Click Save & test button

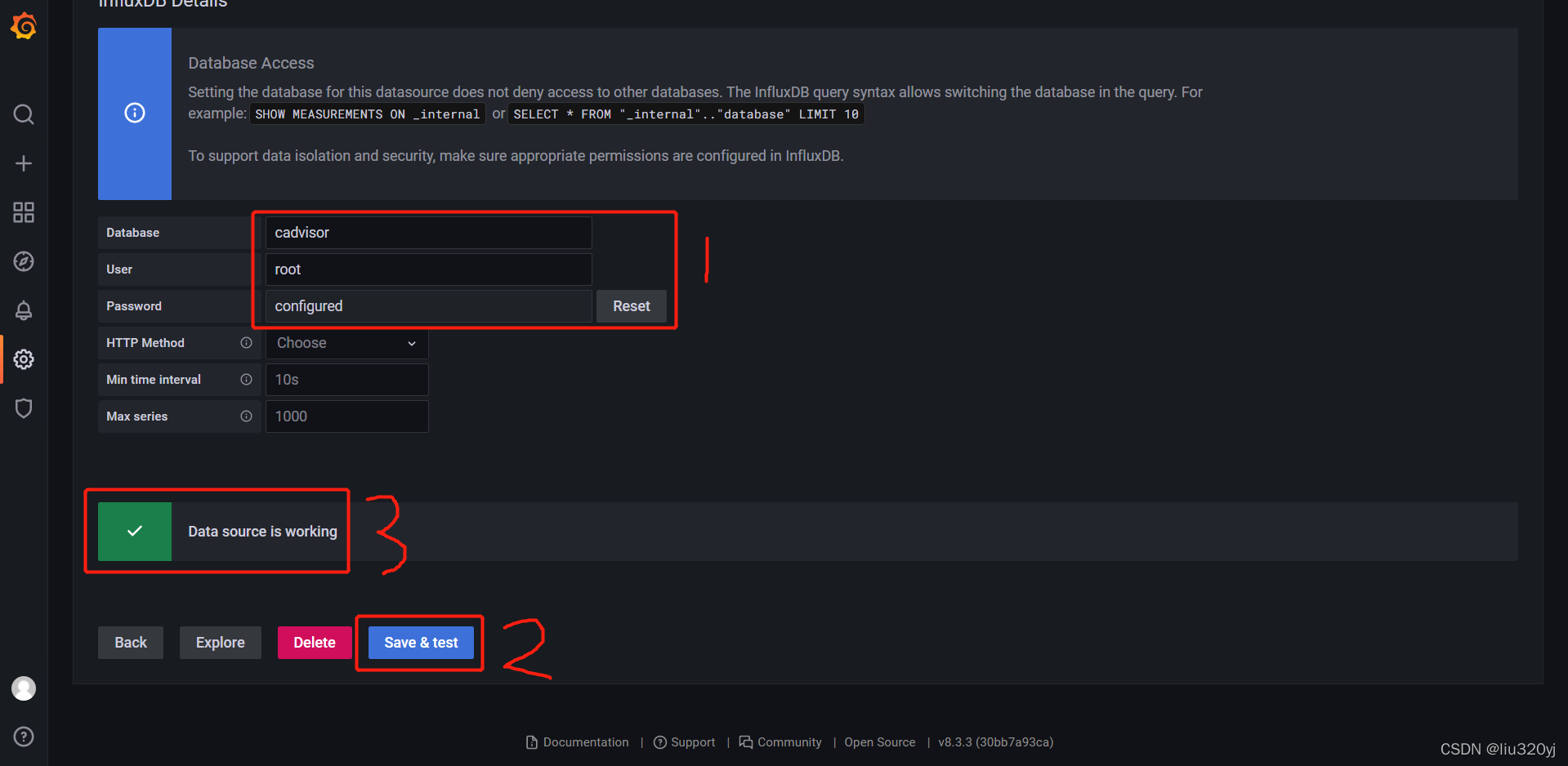pos(421,643)
